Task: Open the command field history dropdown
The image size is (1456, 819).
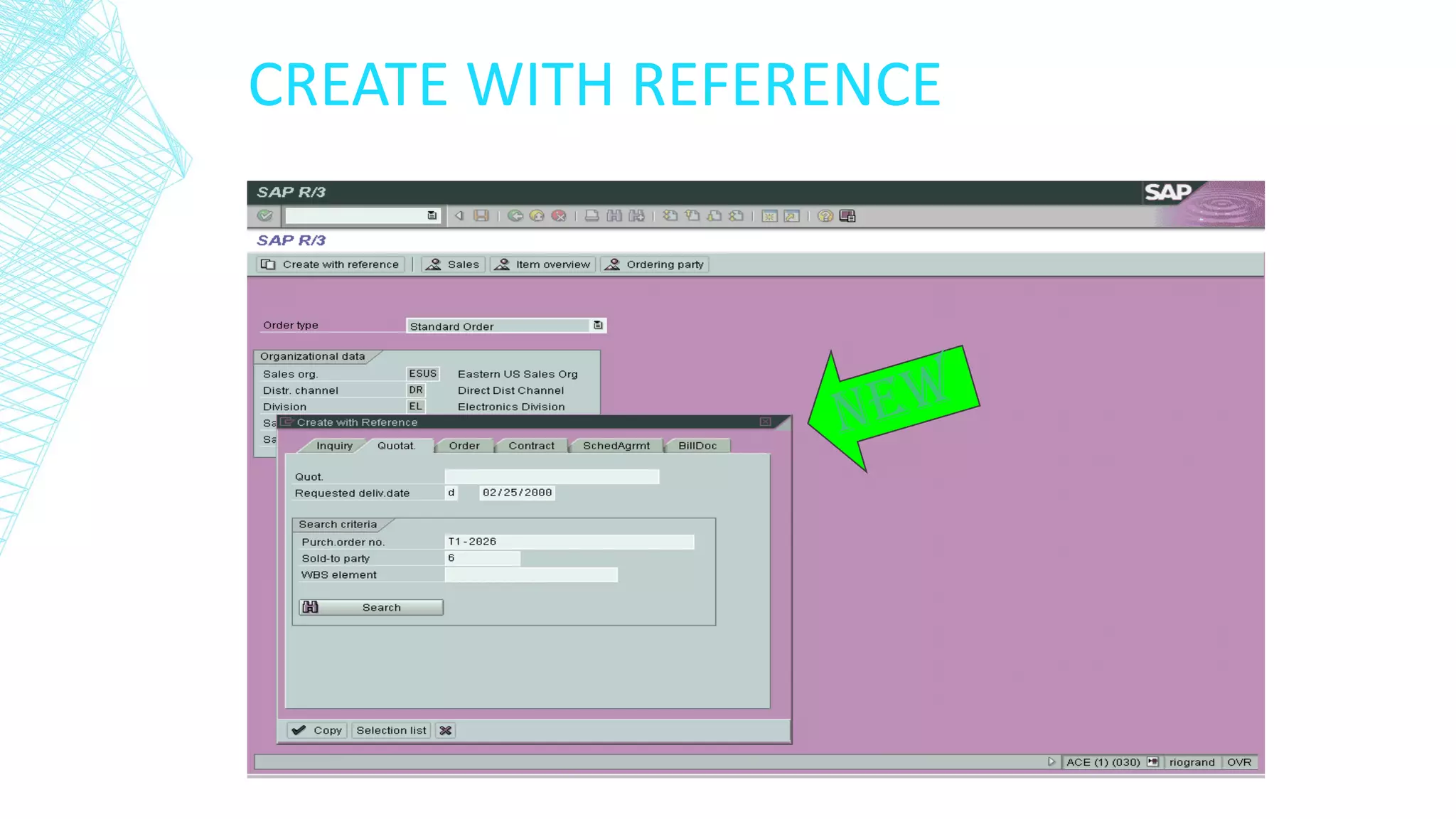Action: point(432,215)
